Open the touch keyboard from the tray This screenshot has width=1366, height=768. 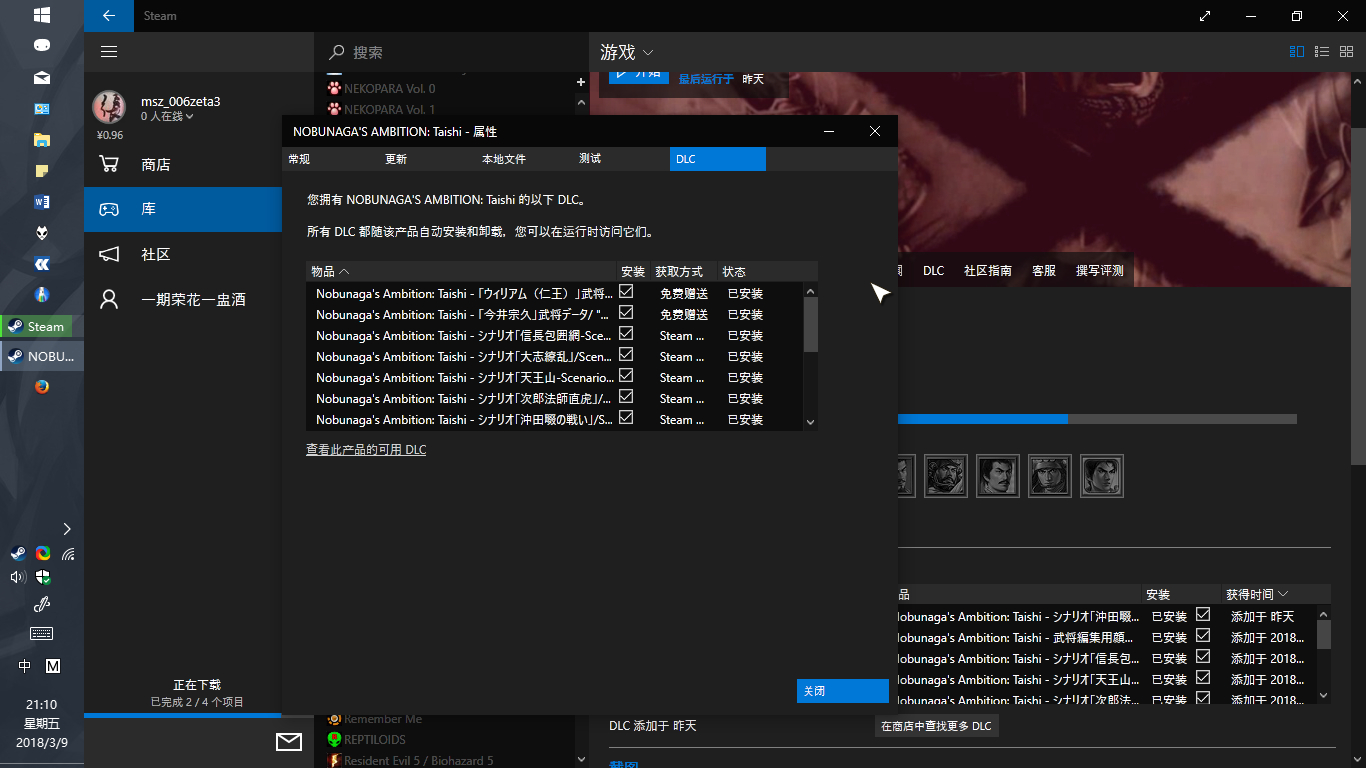[42, 633]
